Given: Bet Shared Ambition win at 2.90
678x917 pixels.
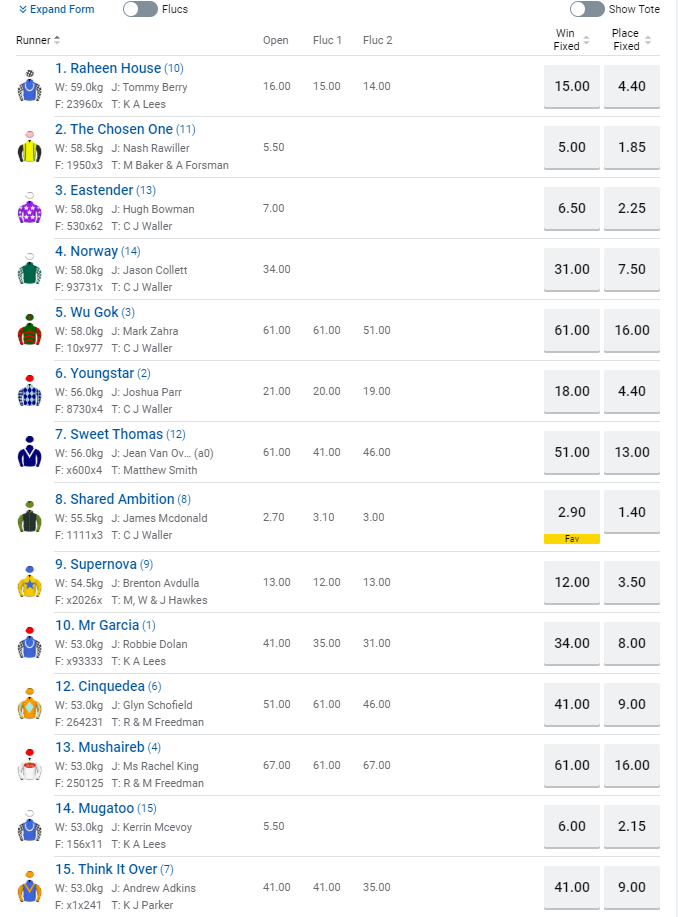Looking at the screenshot, I should [x=572, y=511].
